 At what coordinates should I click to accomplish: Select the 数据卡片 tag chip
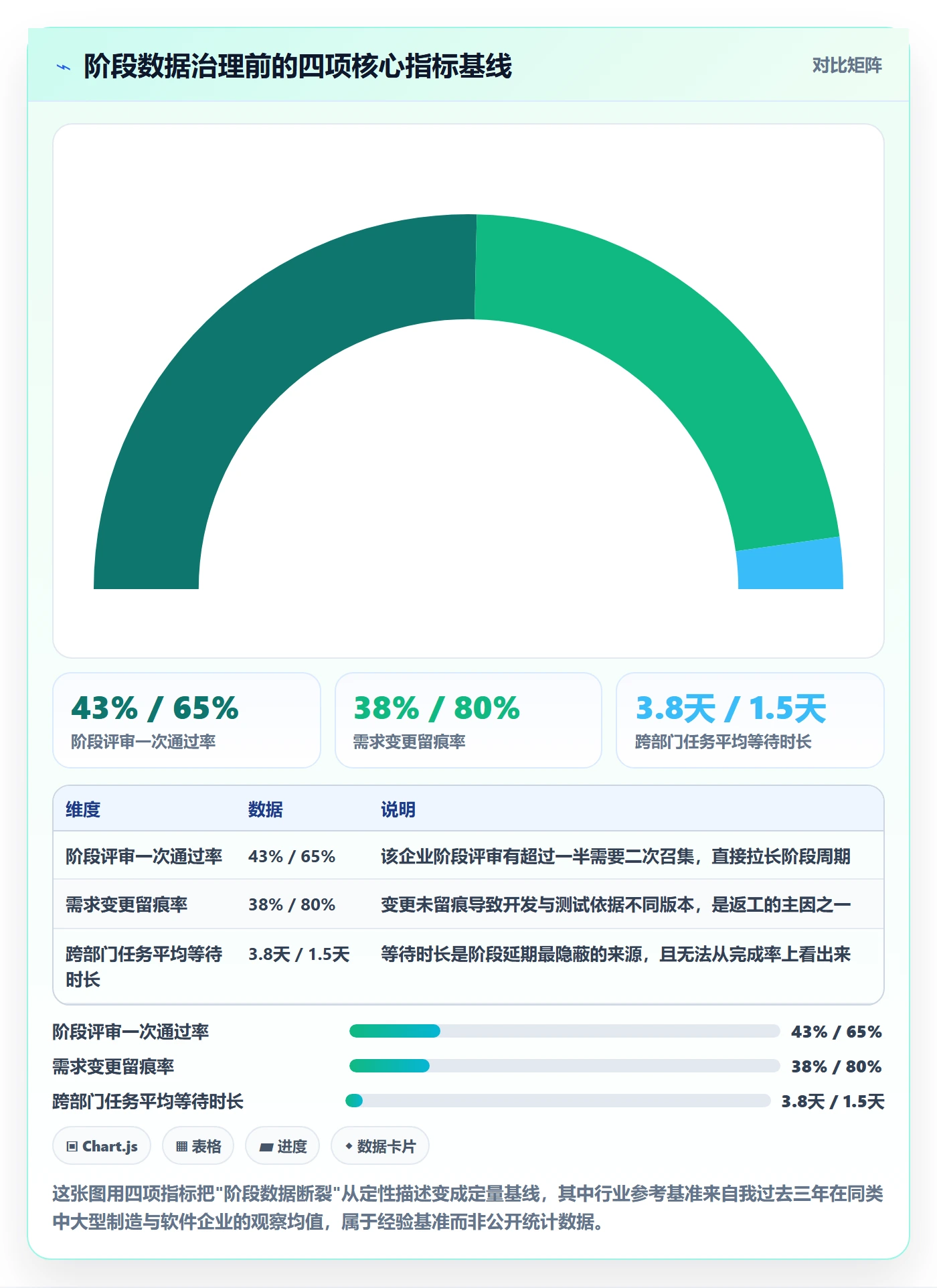click(x=380, y=1146)
